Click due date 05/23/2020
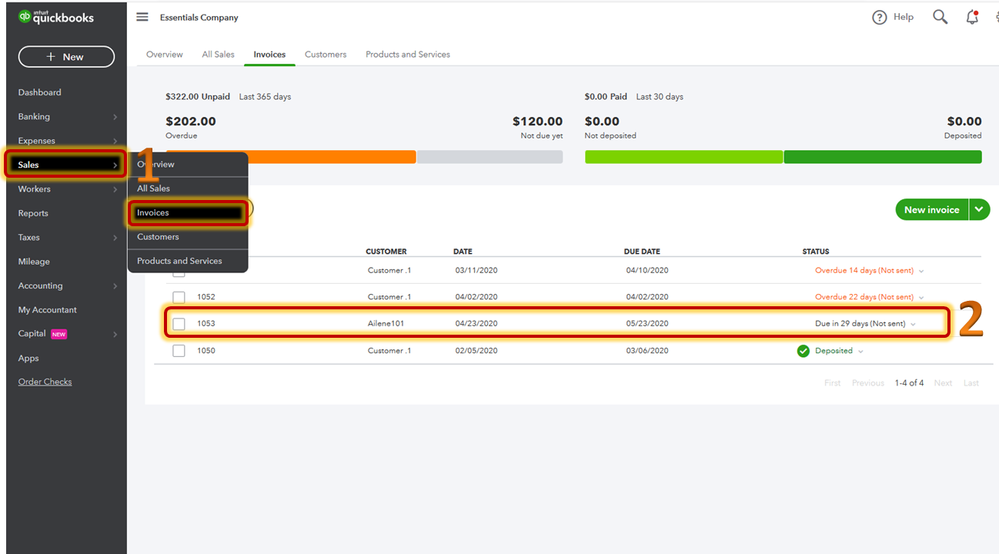This screenshot has width=999, height=554. coord(647,323)
